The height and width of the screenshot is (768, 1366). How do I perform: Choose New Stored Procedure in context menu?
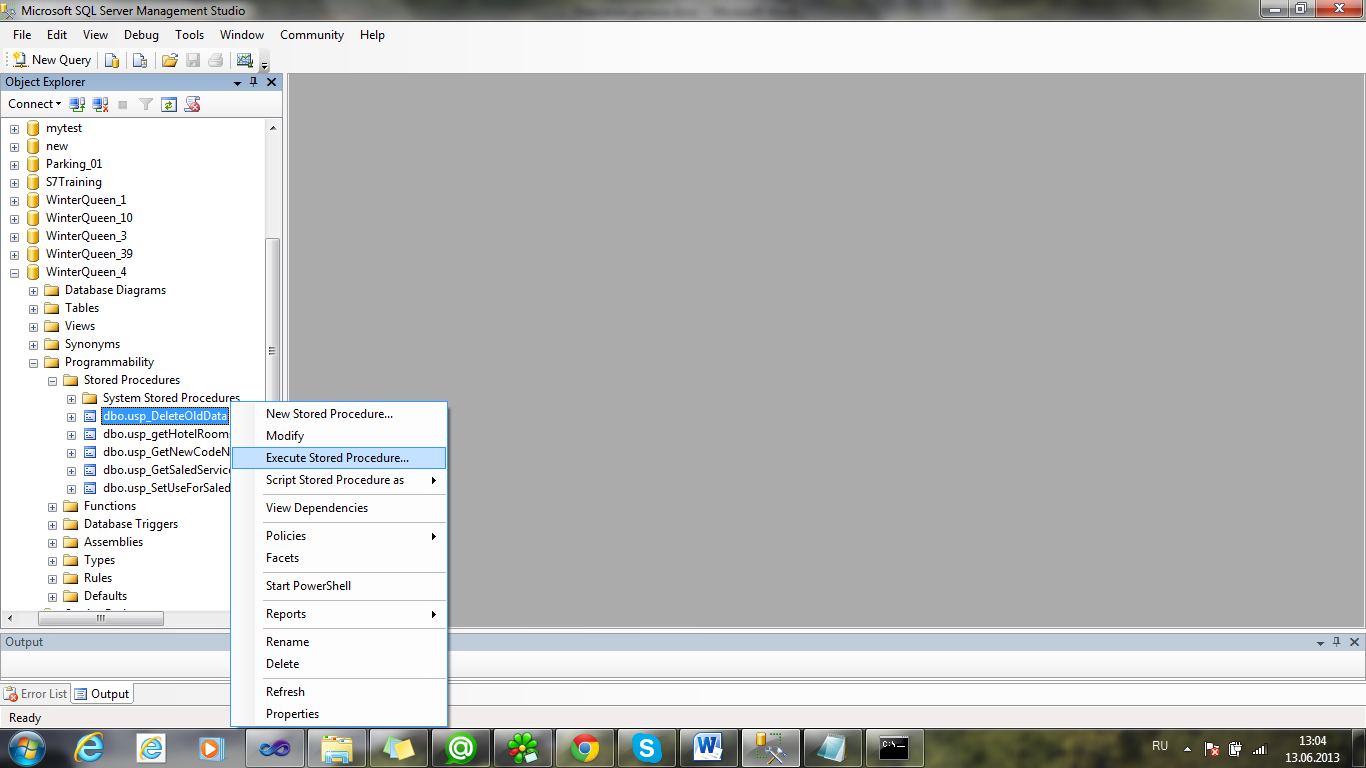338,414
